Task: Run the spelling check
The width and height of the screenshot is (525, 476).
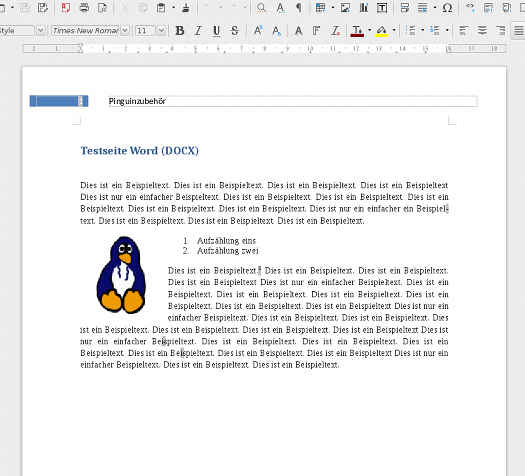Action: click(280, 7)
